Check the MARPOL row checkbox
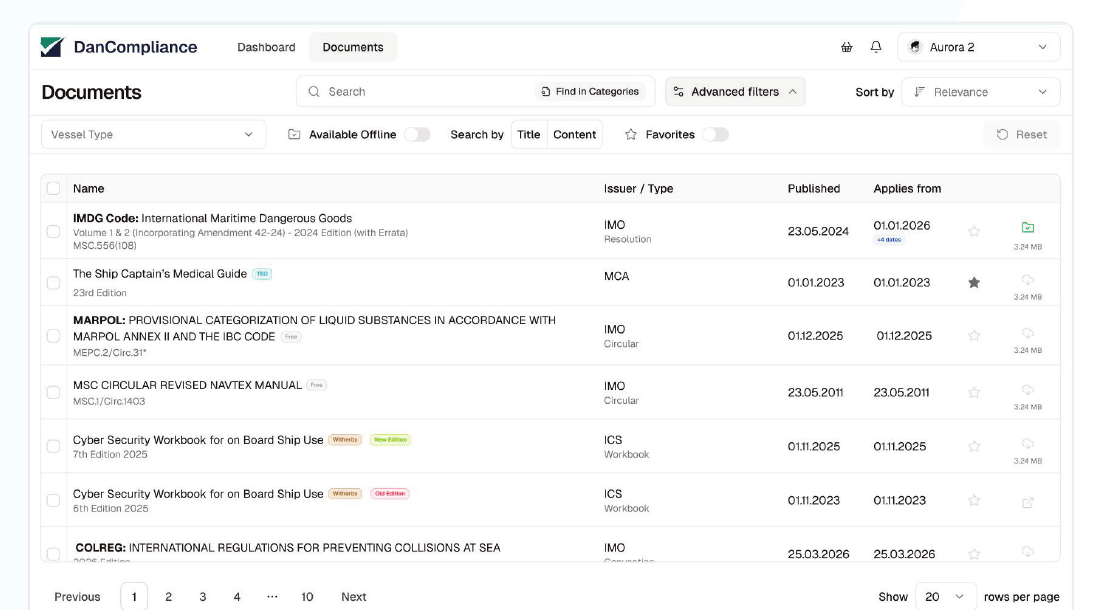The height and width of the screenshot is (610, 1100). (x=53, y=336)
